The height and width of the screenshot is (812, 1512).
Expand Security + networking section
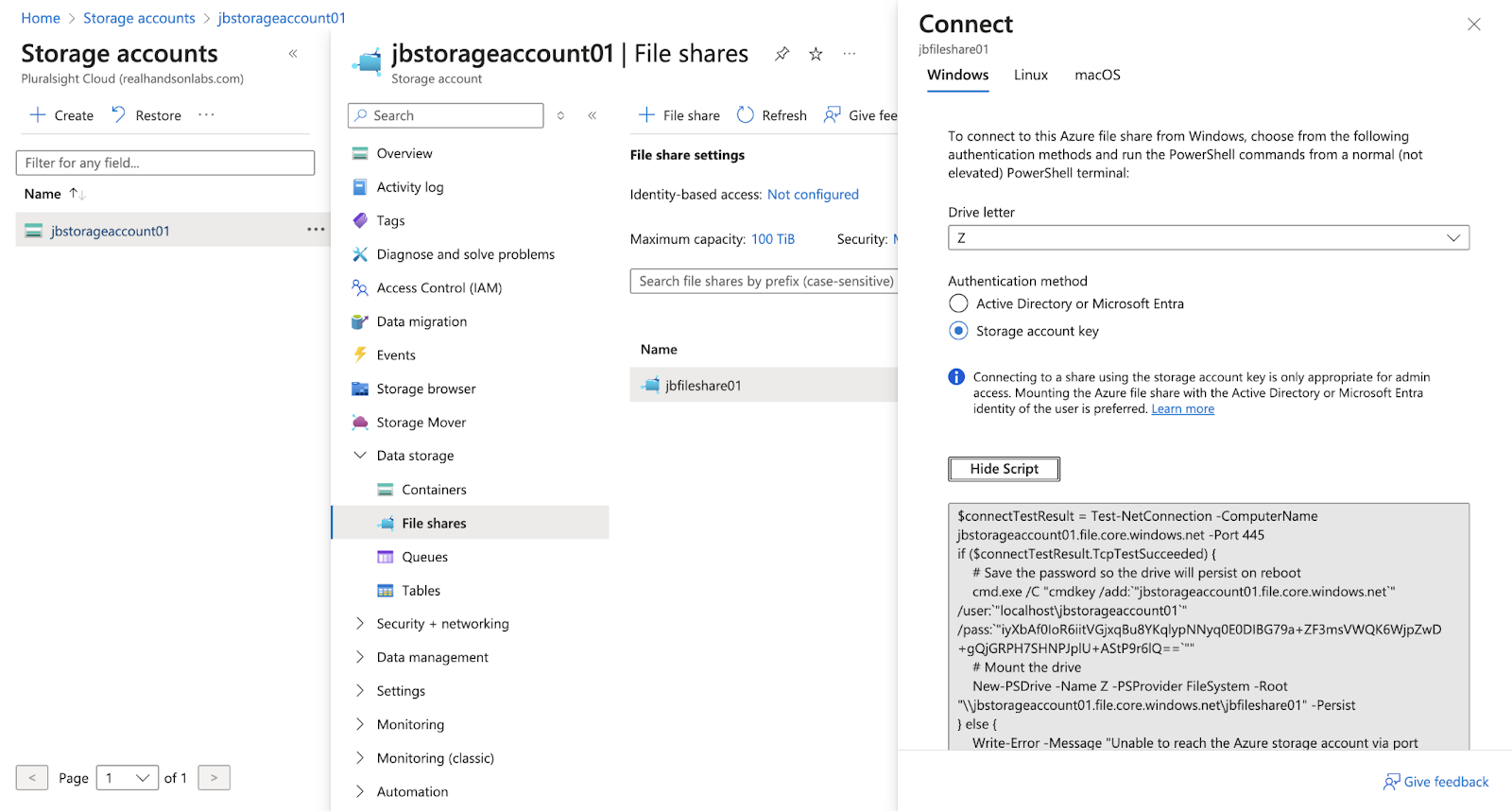point(359,623)
